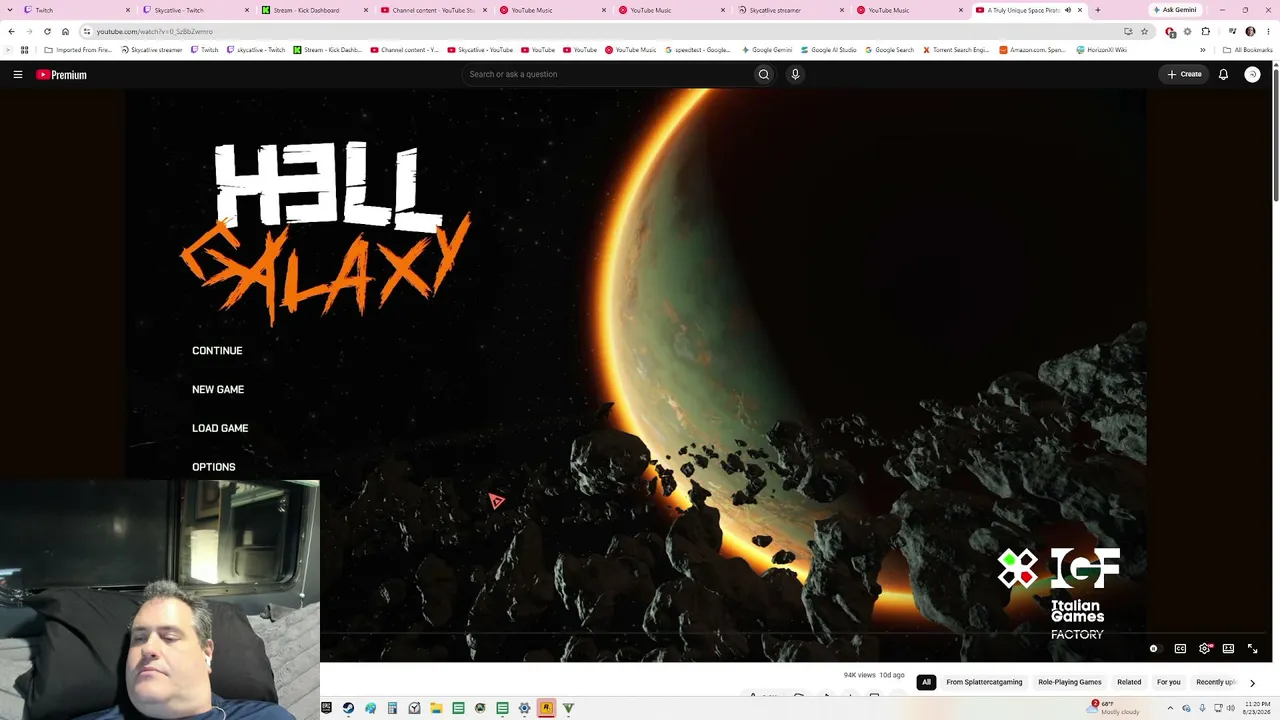Expand the bookmarks overflow chevron

(x=1202, y=50)
